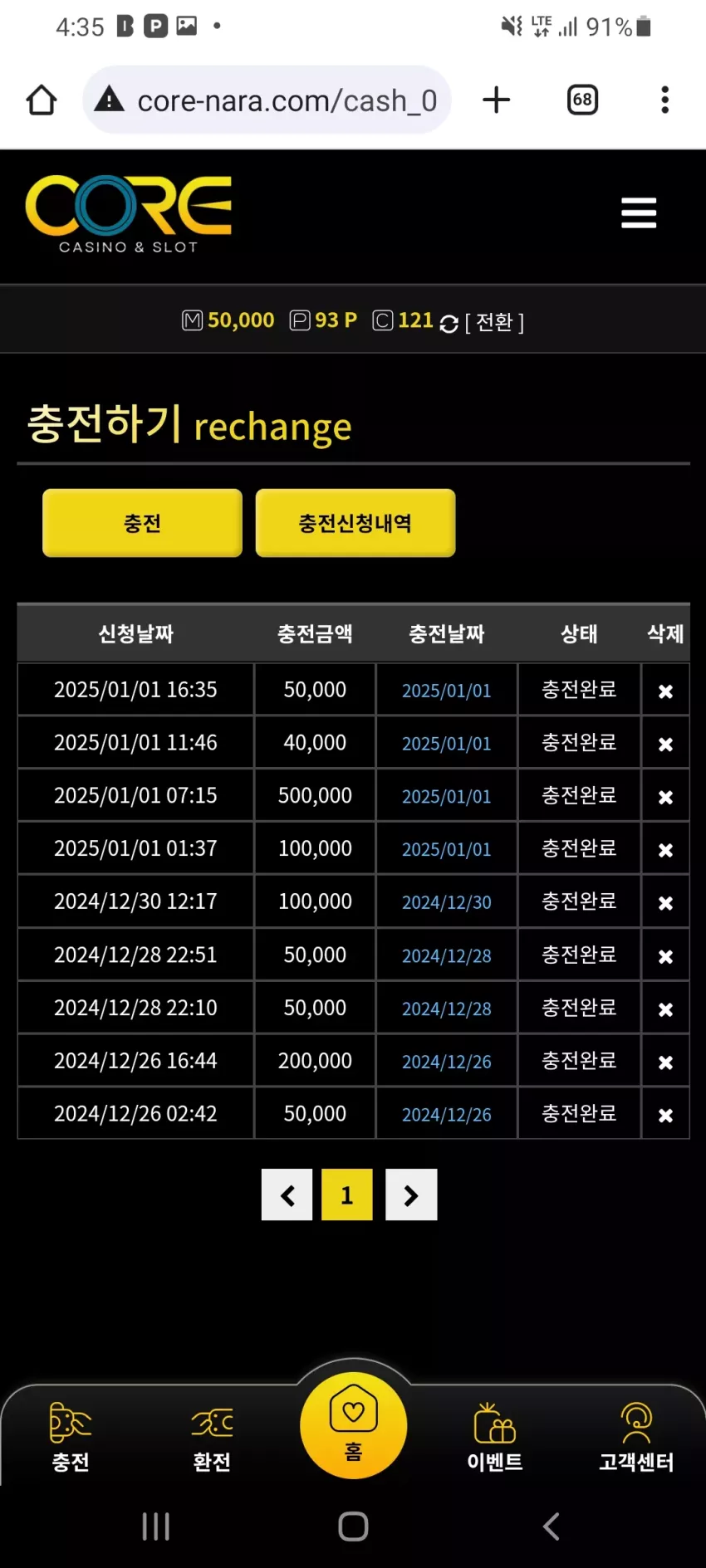
Task: Open 이벤트 gift icon in bottom navigation
Action: click(x=495, y=1437)
